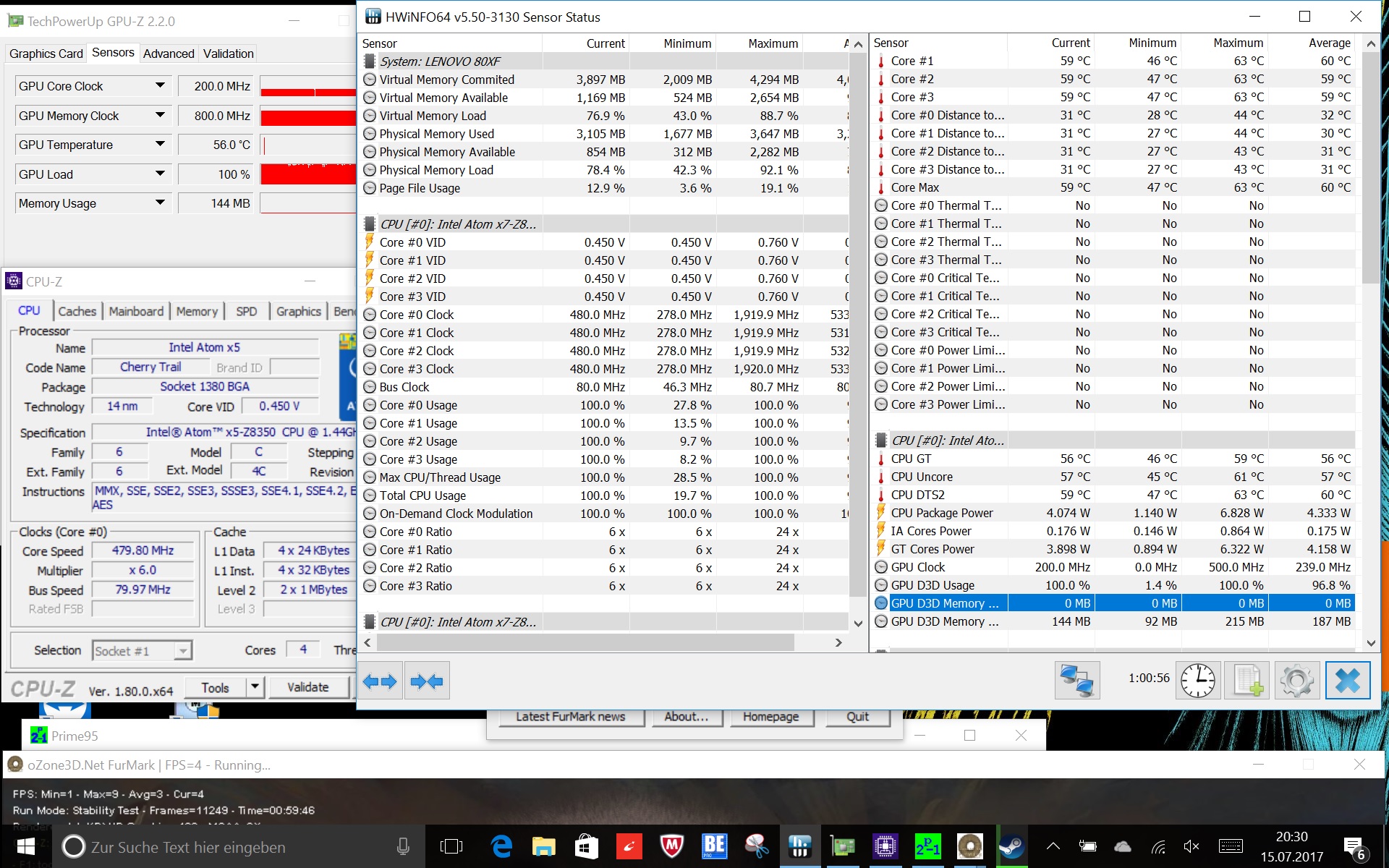Open Task View from taskbar
1389x868 pixels.
tap(451, 846)
